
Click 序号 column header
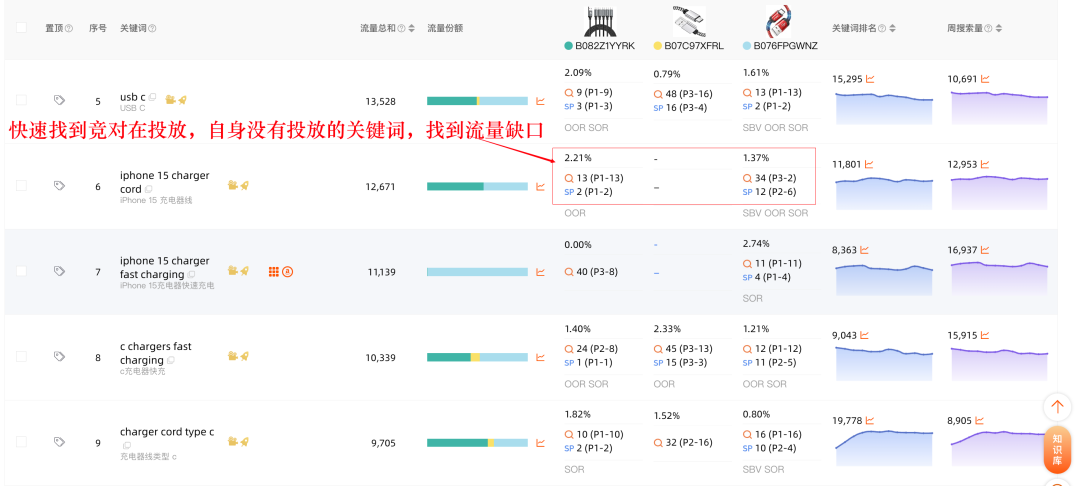pos(98,28)
